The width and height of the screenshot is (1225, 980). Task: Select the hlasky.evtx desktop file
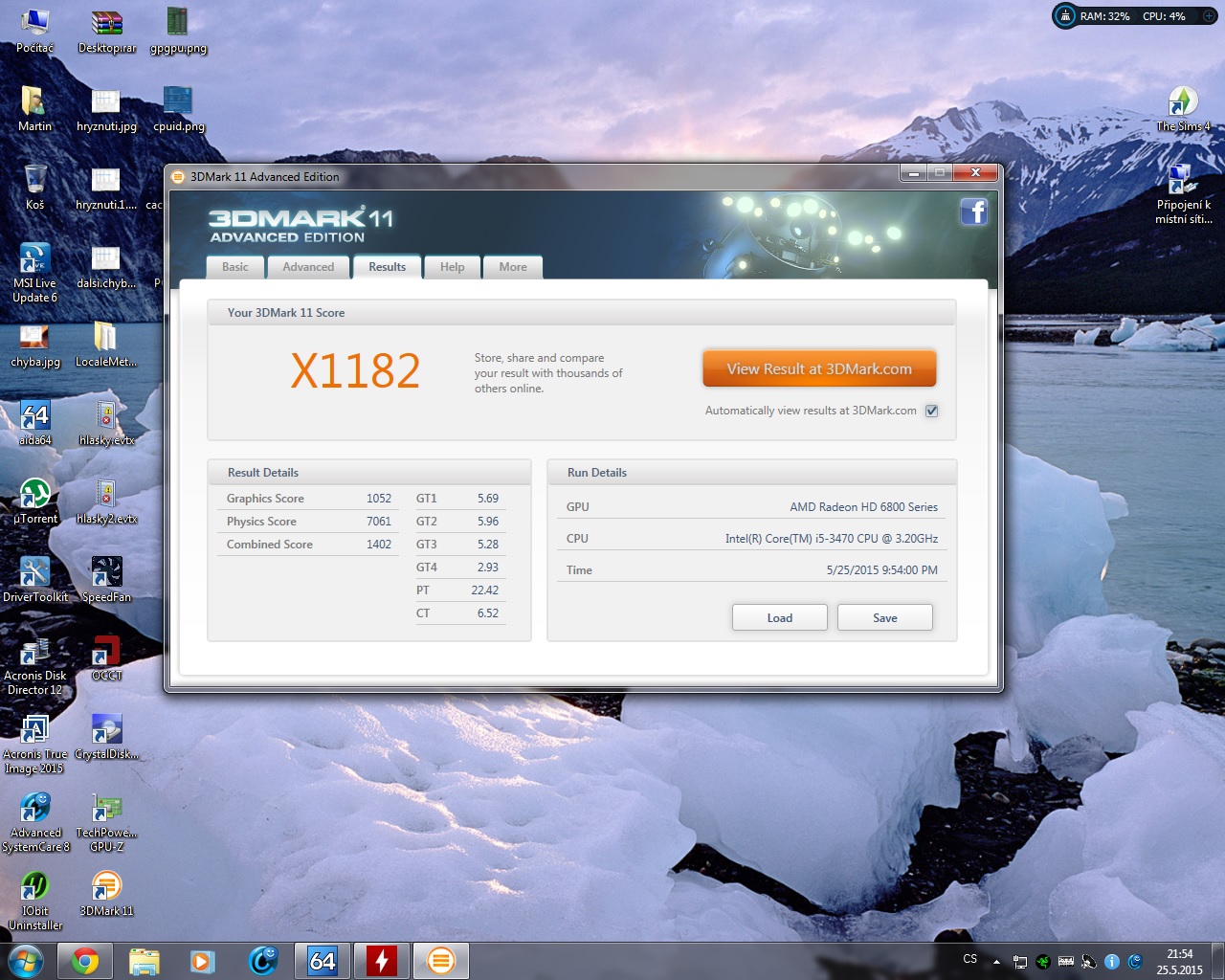click(x=107, y=423)
